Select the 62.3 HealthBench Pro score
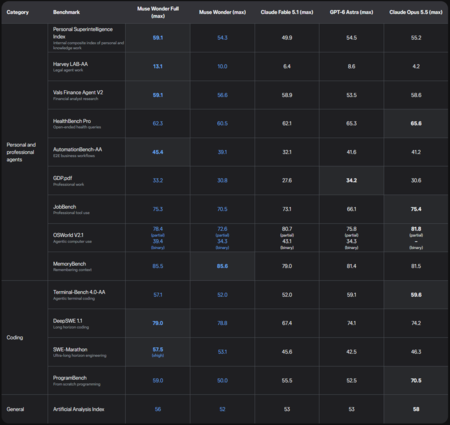The width and height of the screenshot is (450, 425). [x=158, y=124]
